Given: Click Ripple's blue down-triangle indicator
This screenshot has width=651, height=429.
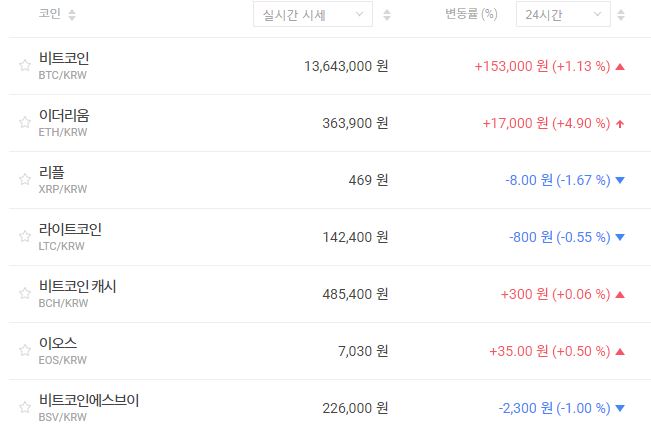Looking at the screenshot, I should tap(620, 181).
